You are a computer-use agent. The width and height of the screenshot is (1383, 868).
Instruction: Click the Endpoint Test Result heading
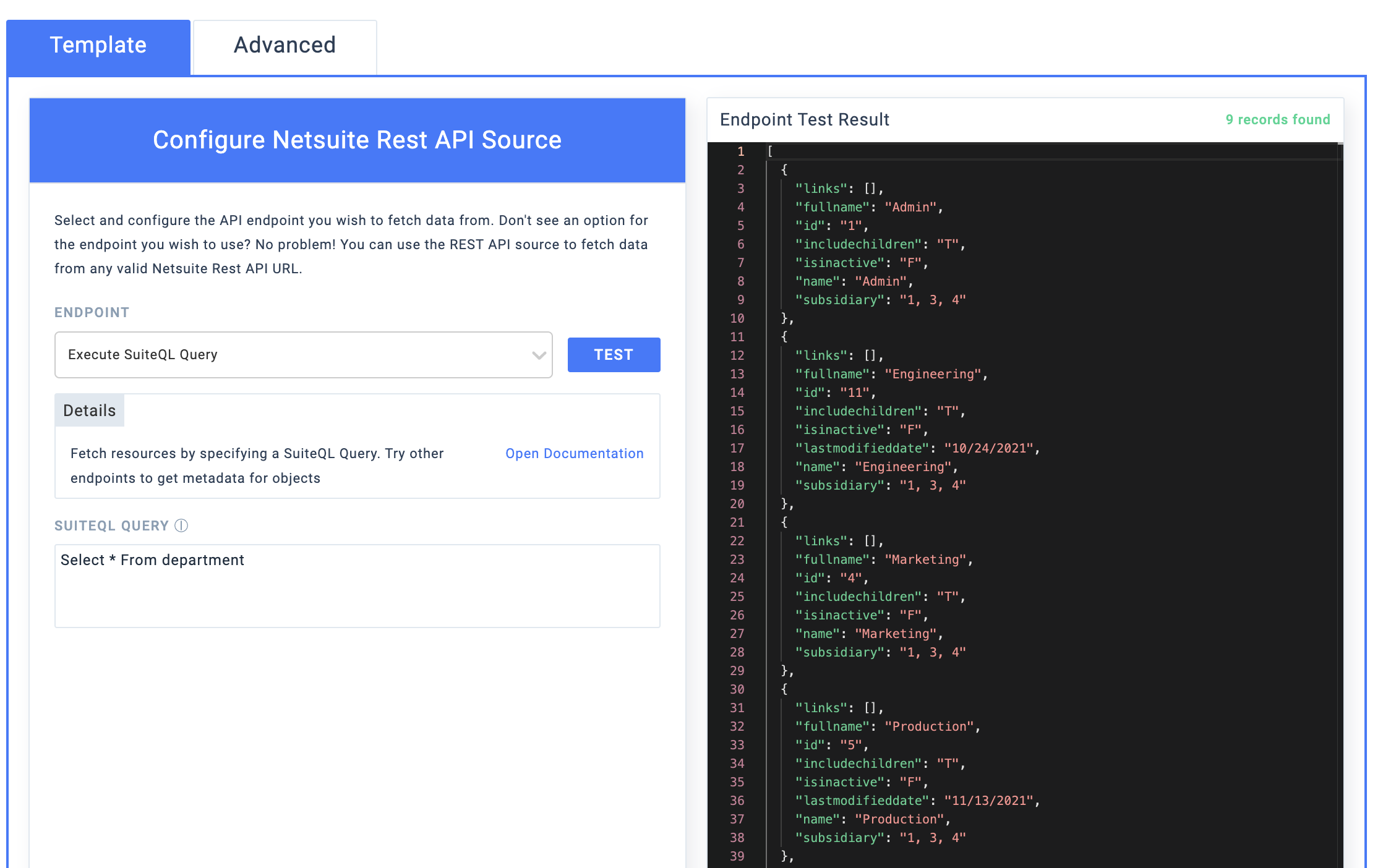[x=804, y=120]
